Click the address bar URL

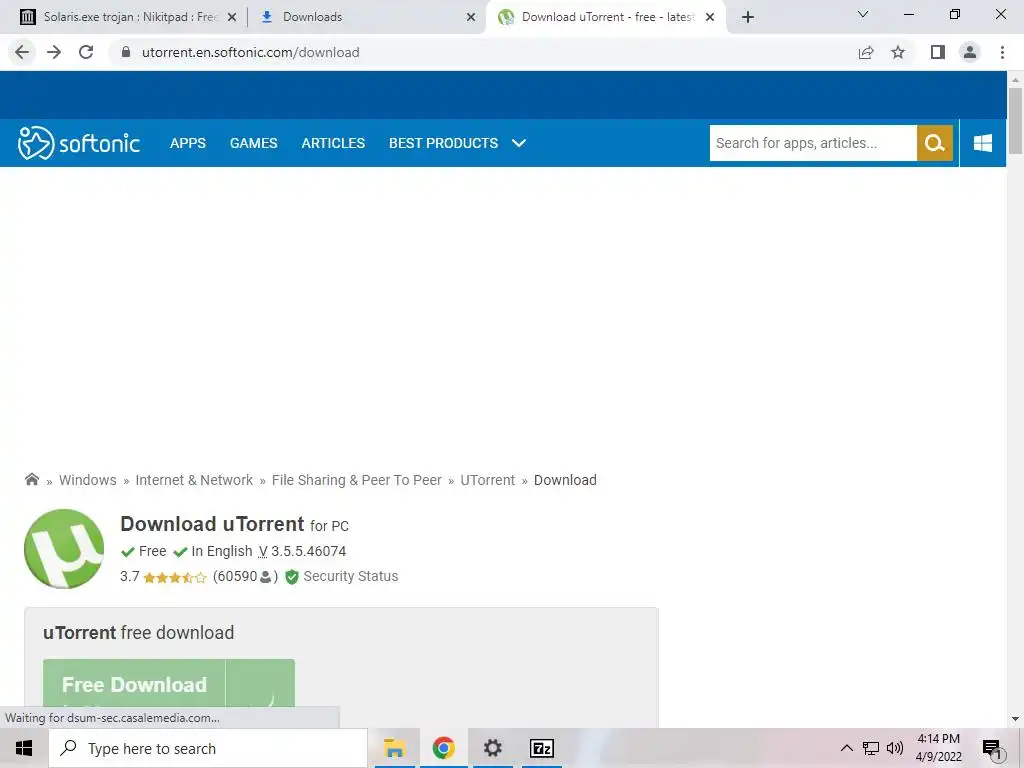[251, 52]
